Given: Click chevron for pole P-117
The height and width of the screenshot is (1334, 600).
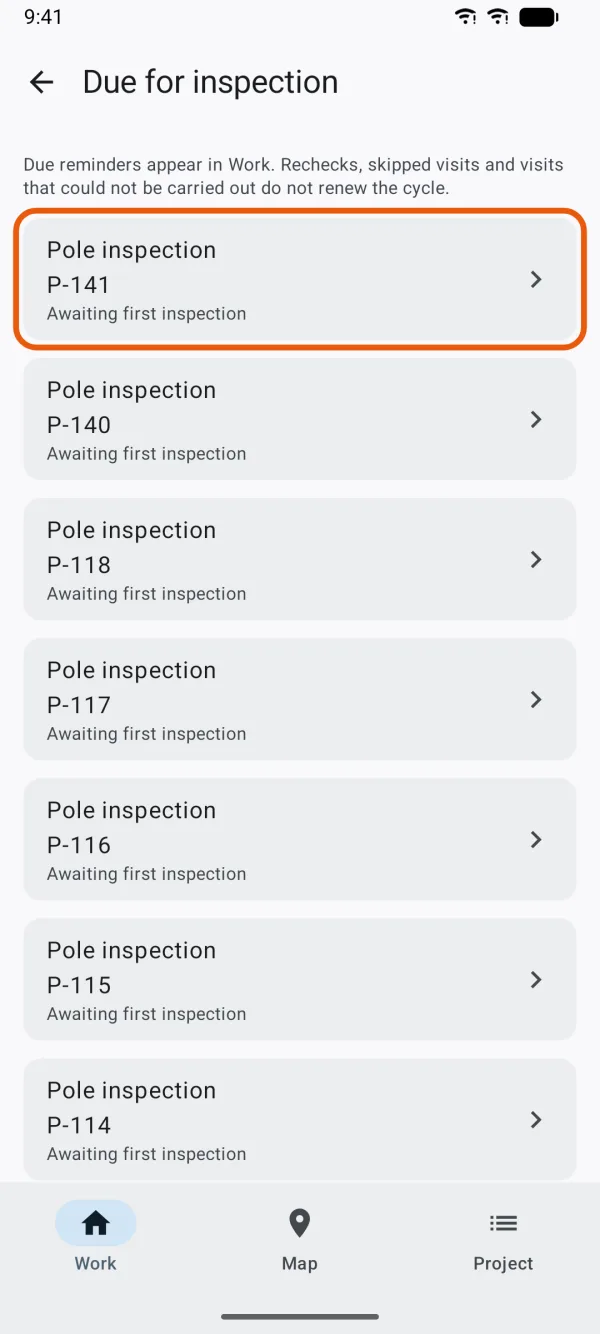Looking at the screenshot, I should (x=536, y=699).
